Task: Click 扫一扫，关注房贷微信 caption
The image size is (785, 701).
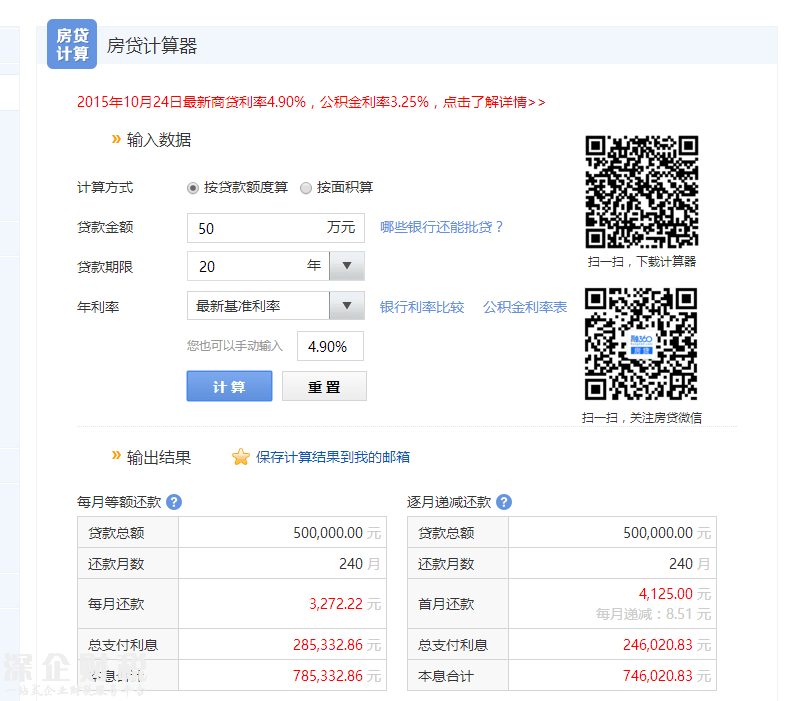Action: click(x=642, y=418)
